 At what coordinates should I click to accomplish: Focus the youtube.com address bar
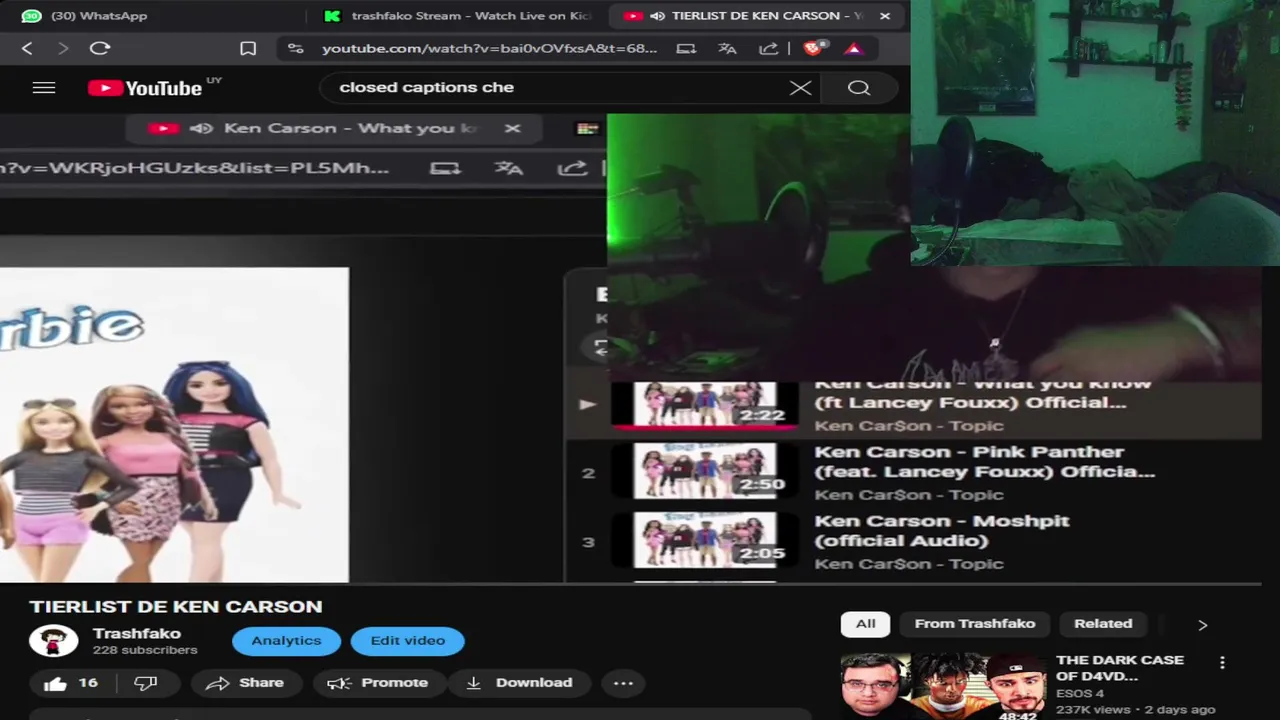[489, 48]
